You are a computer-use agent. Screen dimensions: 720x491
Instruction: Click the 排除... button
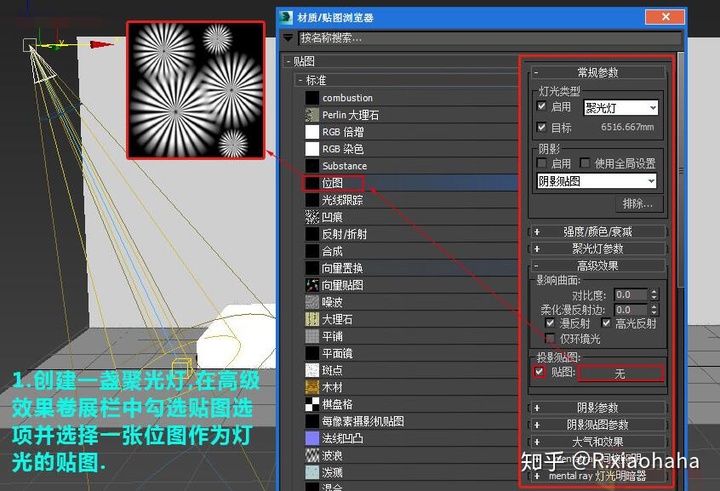[x=638, y=204]
